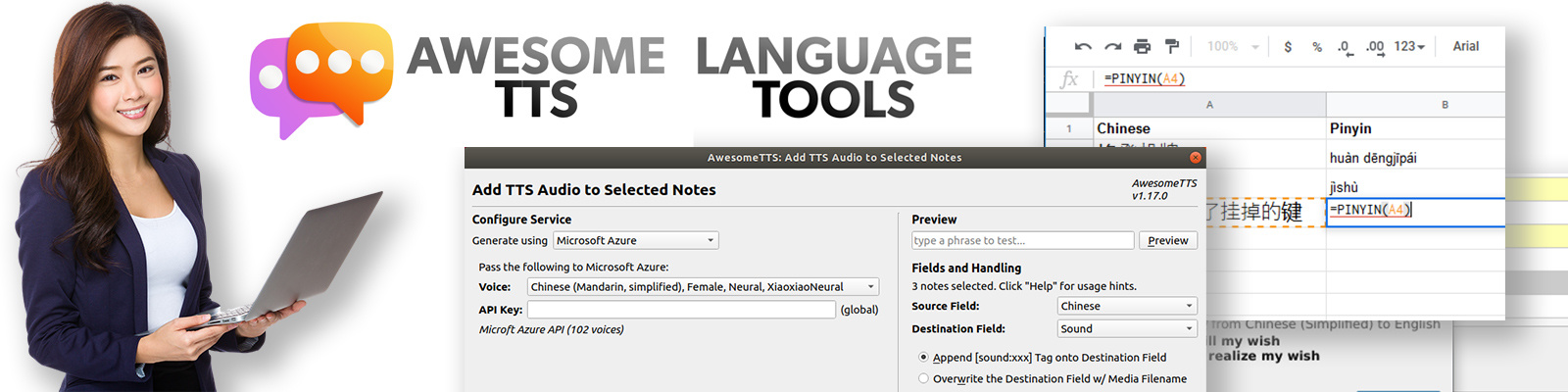Apply percent format with % icon
The width and height of the screenshot is (1568, 392).
(x=1317, y=47)
